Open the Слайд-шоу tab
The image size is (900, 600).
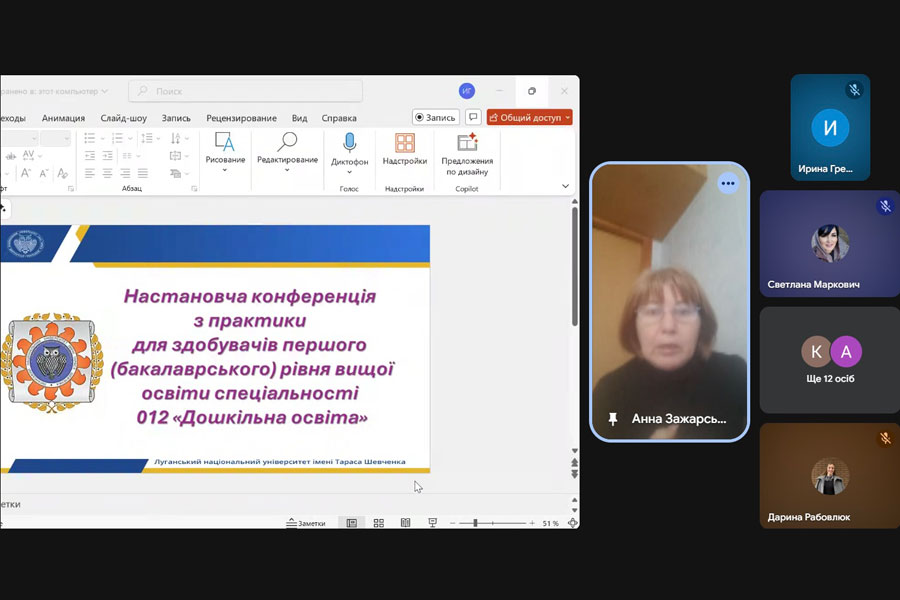coord(123,118)
